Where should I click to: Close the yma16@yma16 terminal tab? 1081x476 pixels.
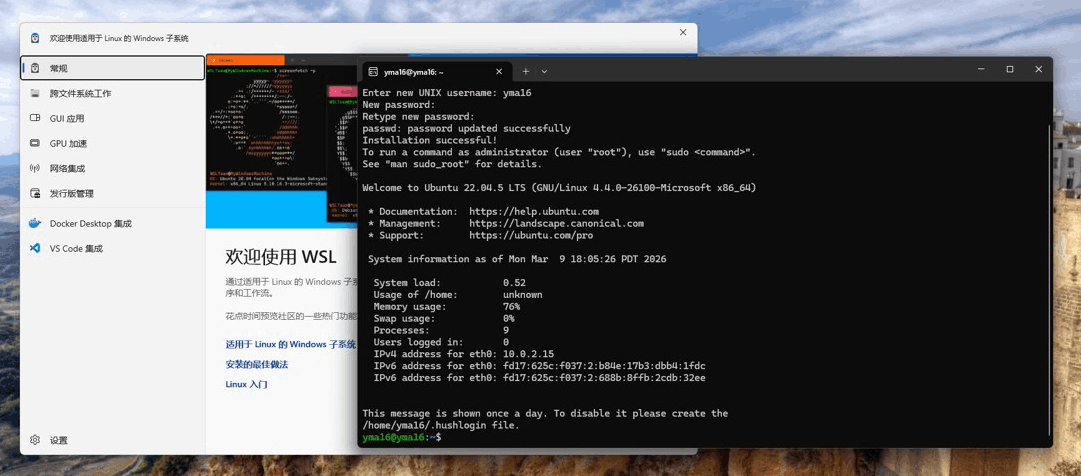click(499, 71)
